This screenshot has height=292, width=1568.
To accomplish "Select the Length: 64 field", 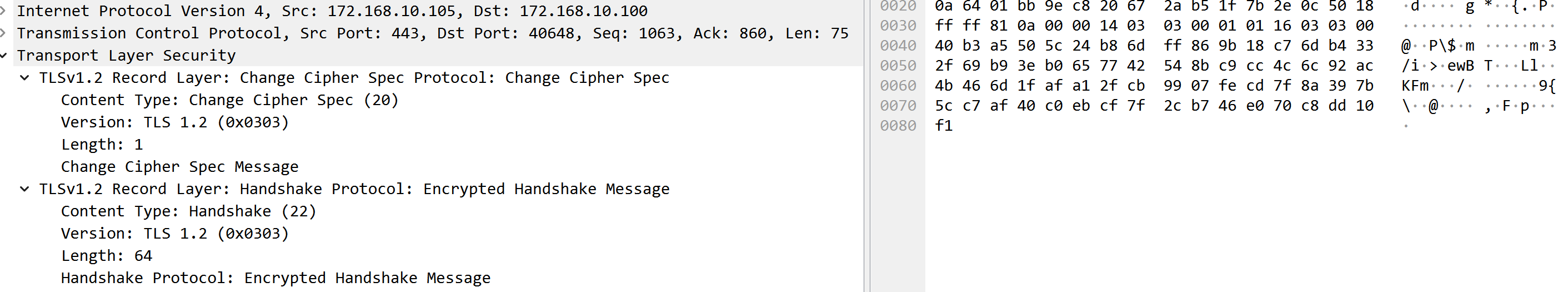I will (107, 256).
